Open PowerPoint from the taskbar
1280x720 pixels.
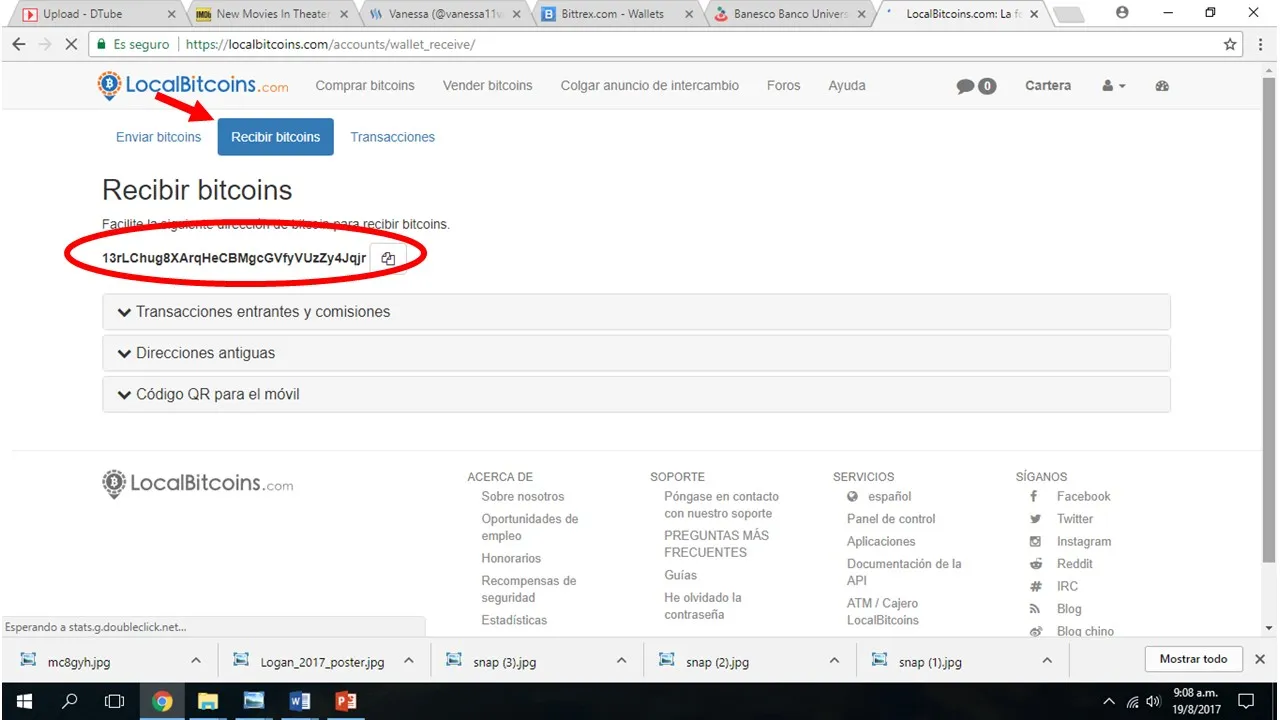pos(346,701)
